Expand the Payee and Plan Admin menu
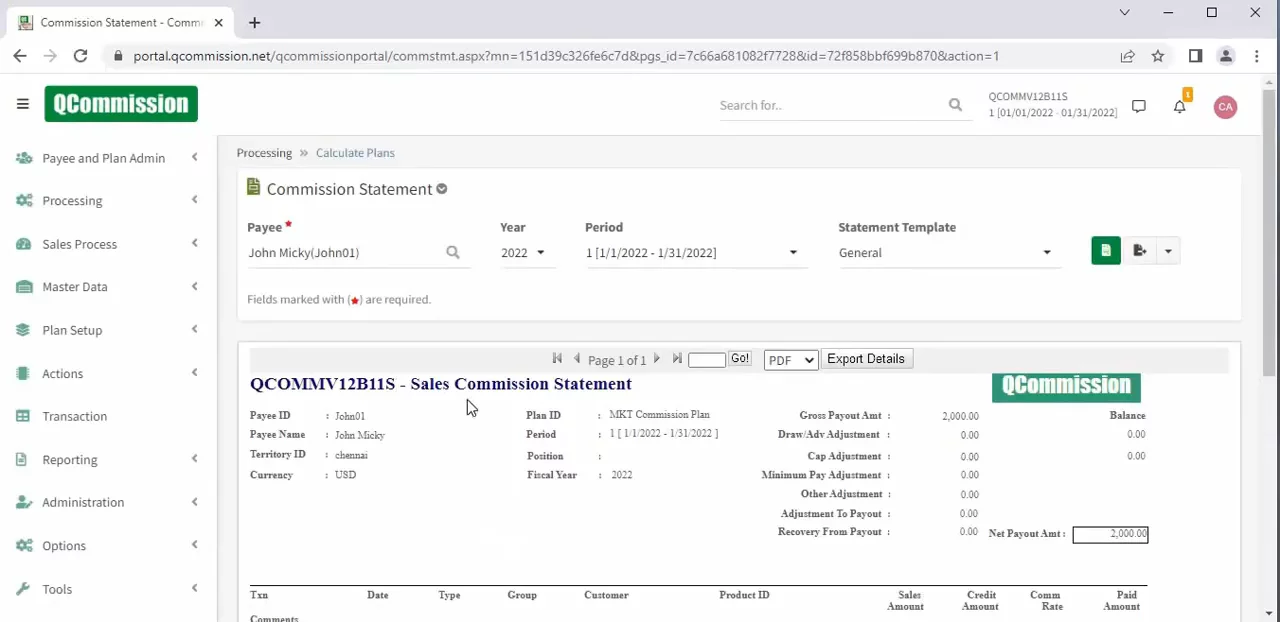Screen dimensions: 1280x622 (103, 158)
